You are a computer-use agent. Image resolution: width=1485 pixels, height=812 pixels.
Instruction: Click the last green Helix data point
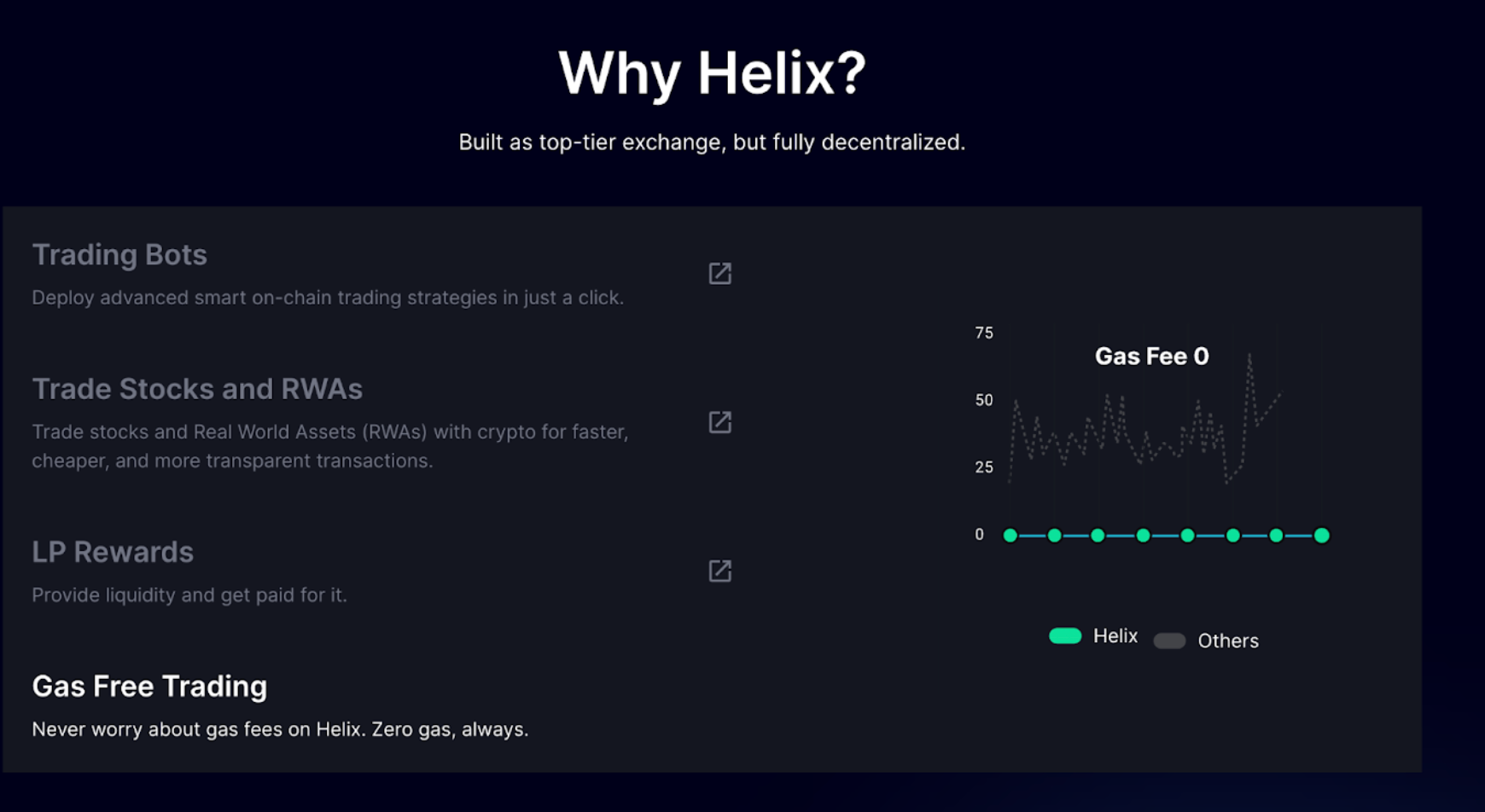(x=1321, y=536)
